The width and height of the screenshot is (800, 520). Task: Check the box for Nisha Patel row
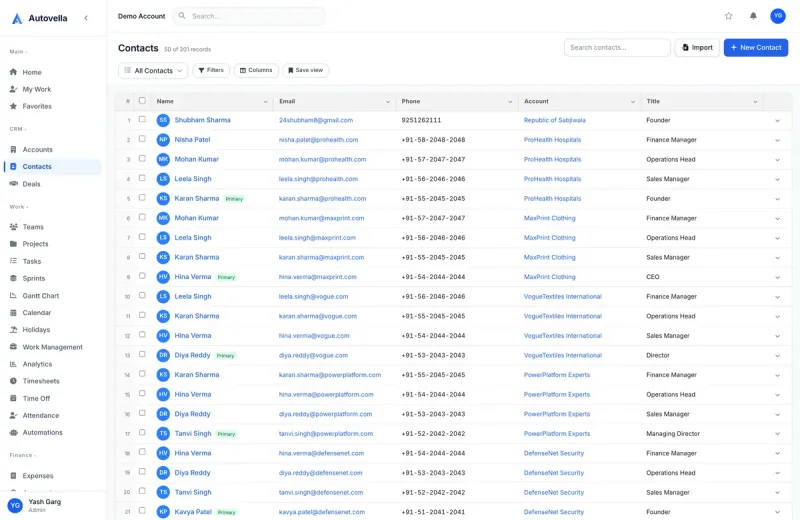(x=142, y=139)
